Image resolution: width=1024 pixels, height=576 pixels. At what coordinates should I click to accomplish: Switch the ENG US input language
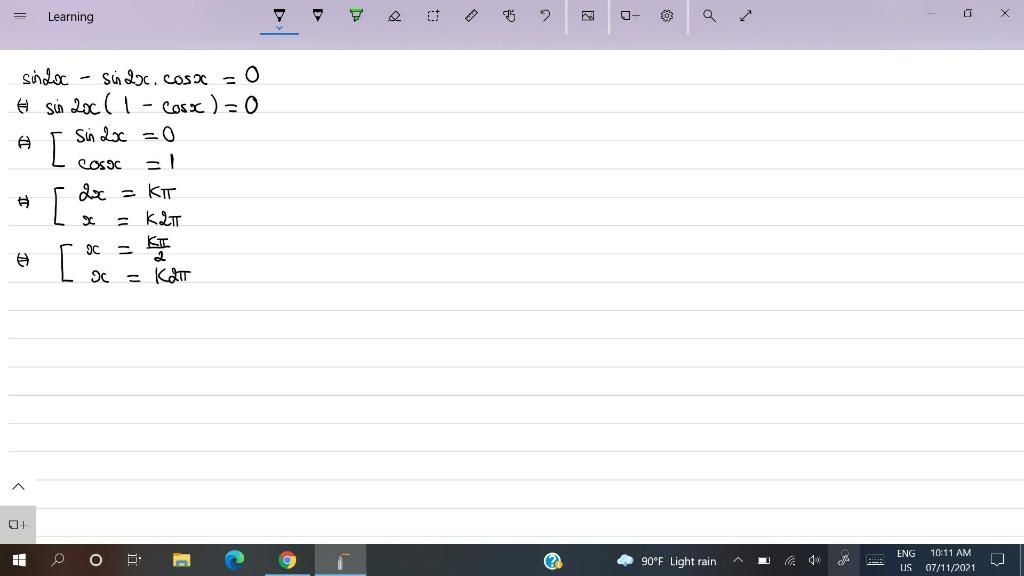tap(905, 560)
